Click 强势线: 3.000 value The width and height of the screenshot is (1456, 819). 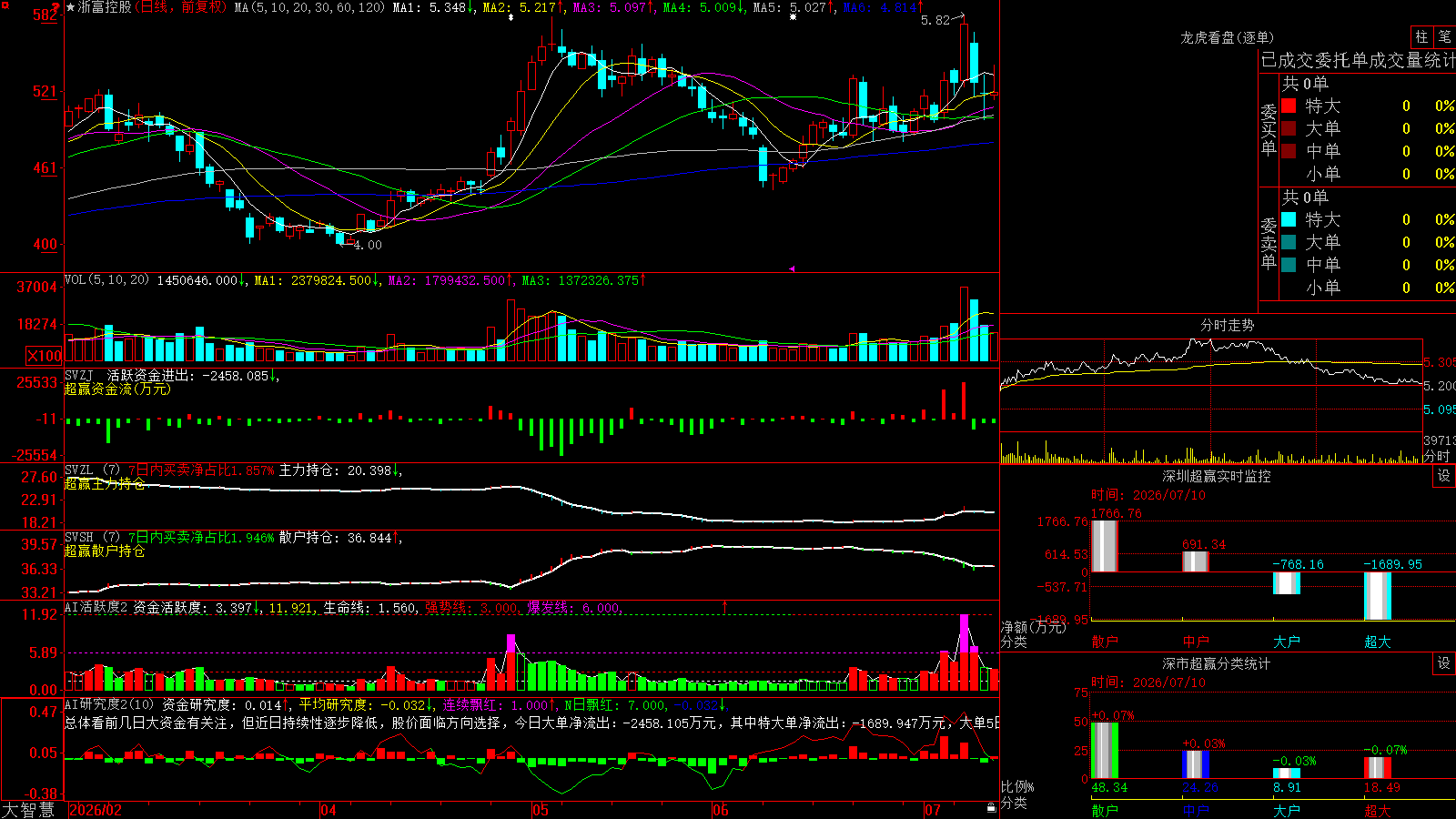coord(472,608)
